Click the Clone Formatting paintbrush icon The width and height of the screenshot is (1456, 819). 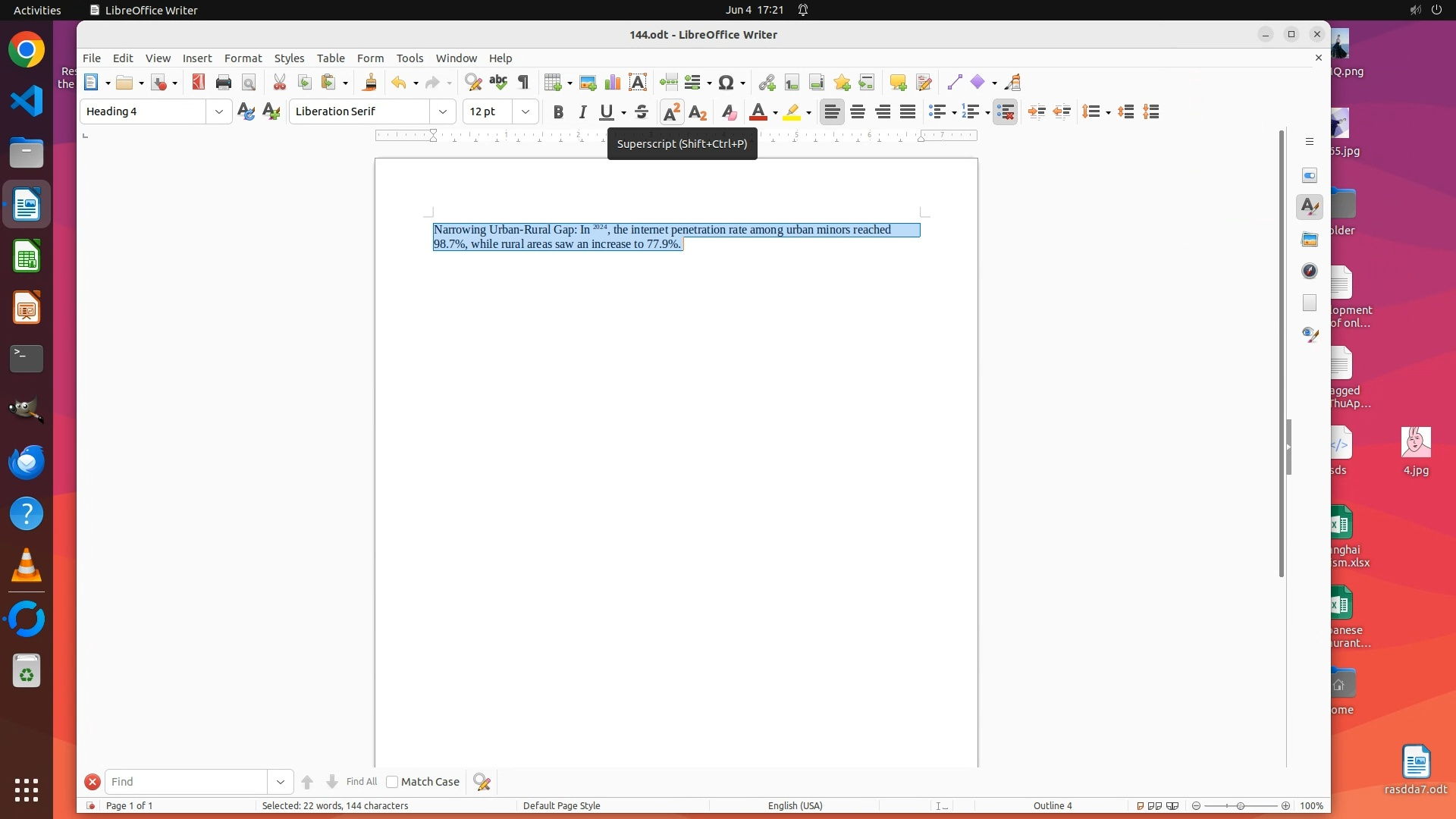point(370,83)
